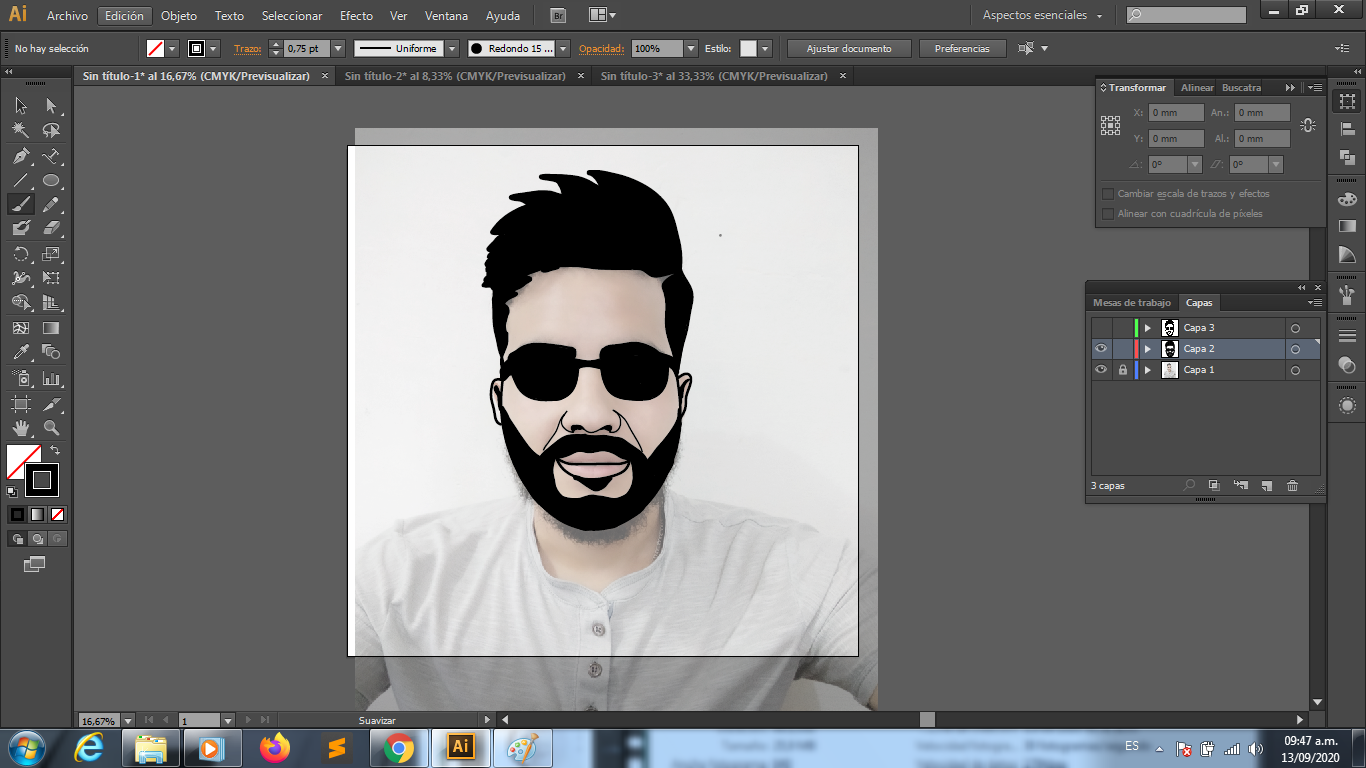This screenshot has width=1366, height=768.
Task: Swap fill and stroke arrows
Action: (x=55, y=450)
